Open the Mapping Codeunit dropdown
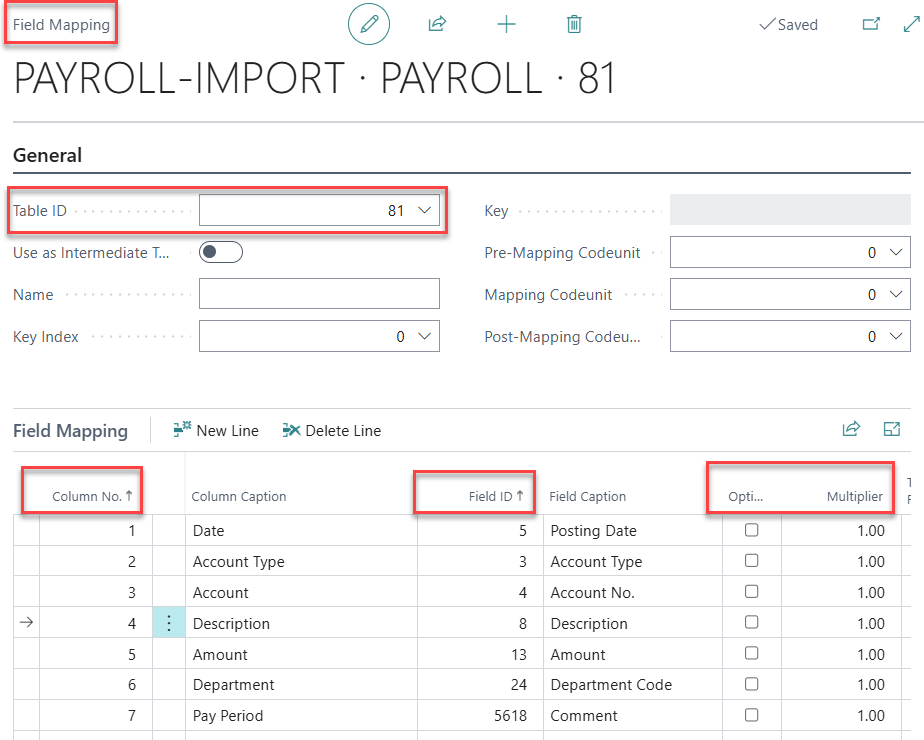 click(897, 293)
